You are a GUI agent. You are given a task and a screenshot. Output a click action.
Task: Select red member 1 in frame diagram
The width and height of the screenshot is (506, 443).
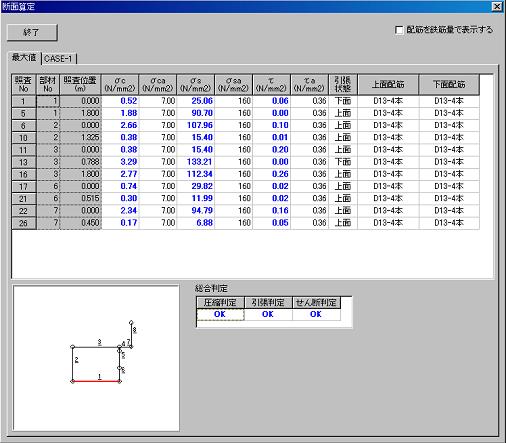96,381
